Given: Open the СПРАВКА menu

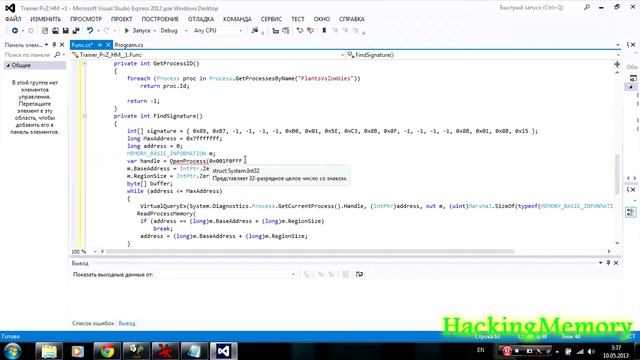Looking at the screenshot, I should [352, 19].
